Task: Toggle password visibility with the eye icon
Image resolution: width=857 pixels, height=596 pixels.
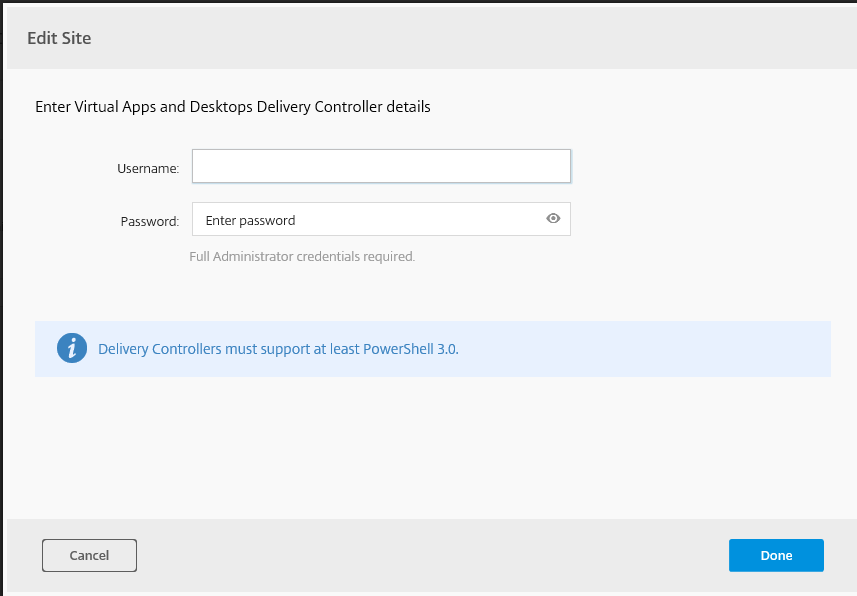Action: pos(553,219)
